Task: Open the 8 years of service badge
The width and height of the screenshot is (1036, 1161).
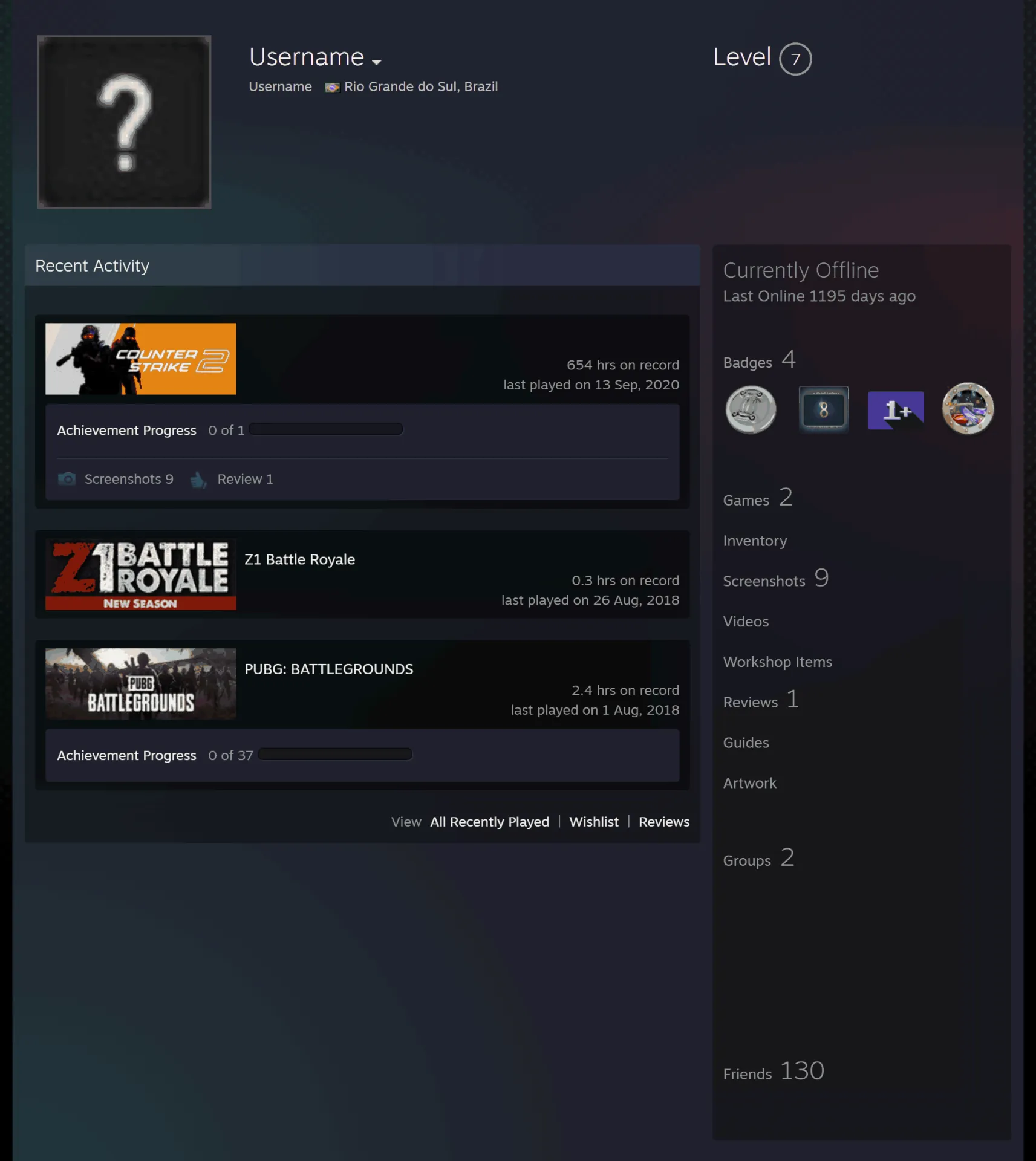Action: click(824, 409)
